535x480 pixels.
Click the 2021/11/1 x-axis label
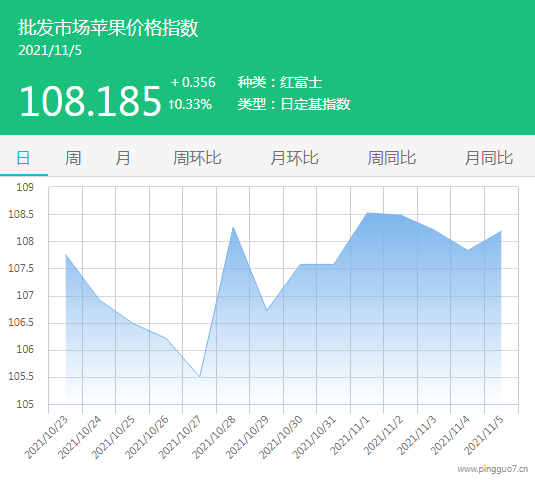click(350, 435)
